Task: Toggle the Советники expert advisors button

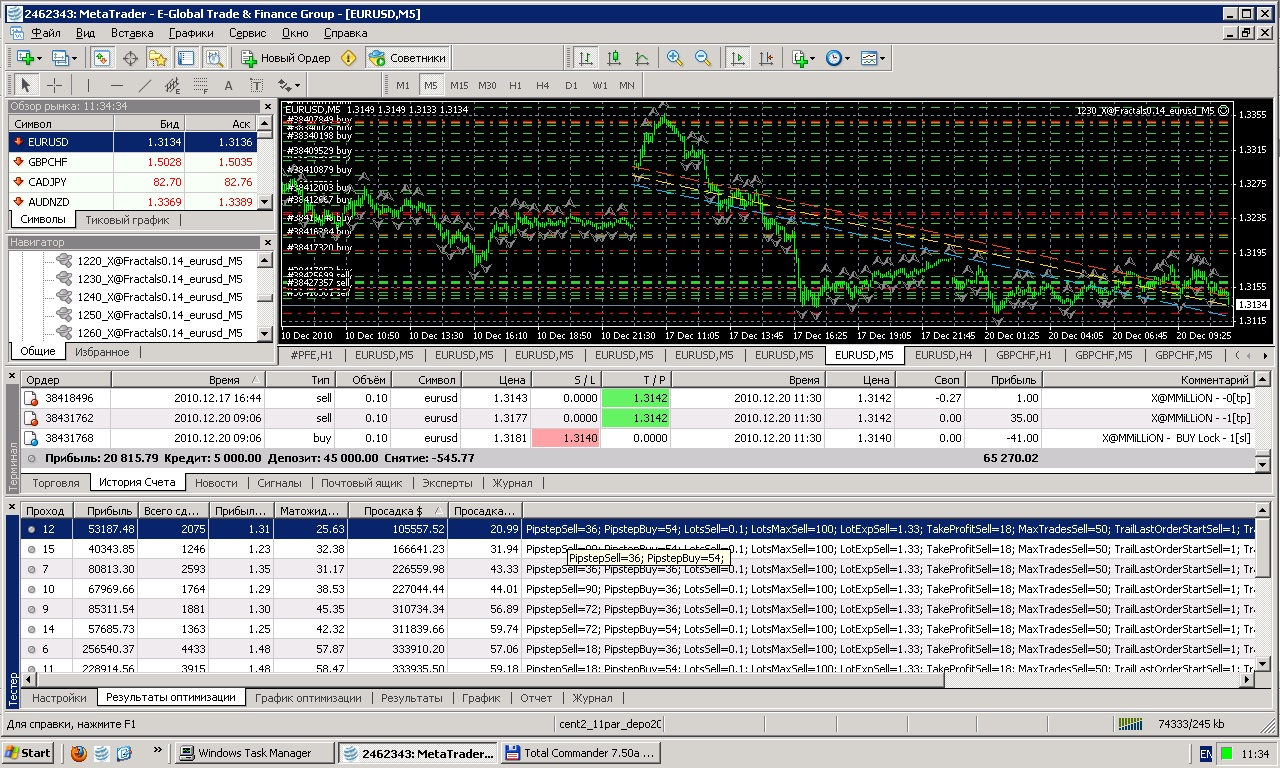Action: (x=407, y=58)
